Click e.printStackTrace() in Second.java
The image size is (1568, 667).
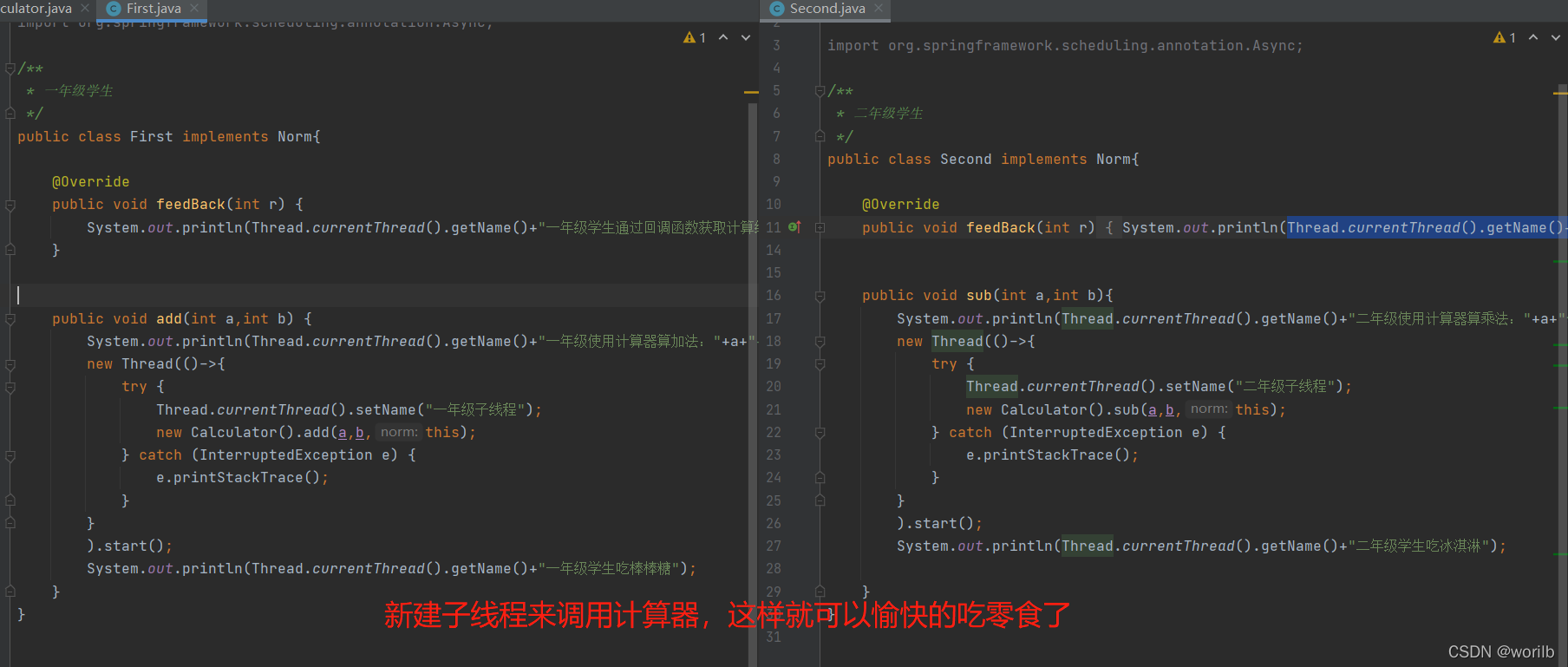click(x=1052, y=455)
